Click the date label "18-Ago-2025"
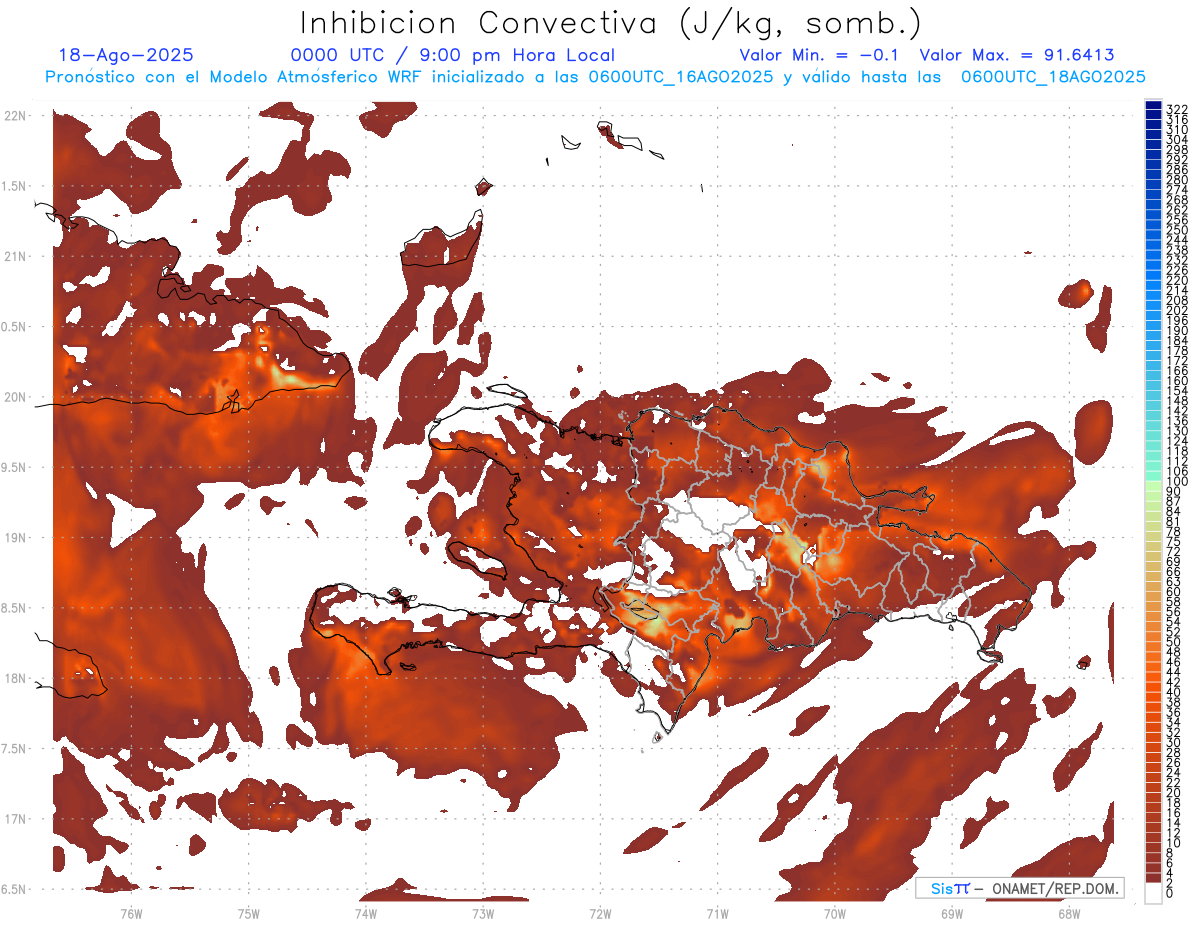 126,56
